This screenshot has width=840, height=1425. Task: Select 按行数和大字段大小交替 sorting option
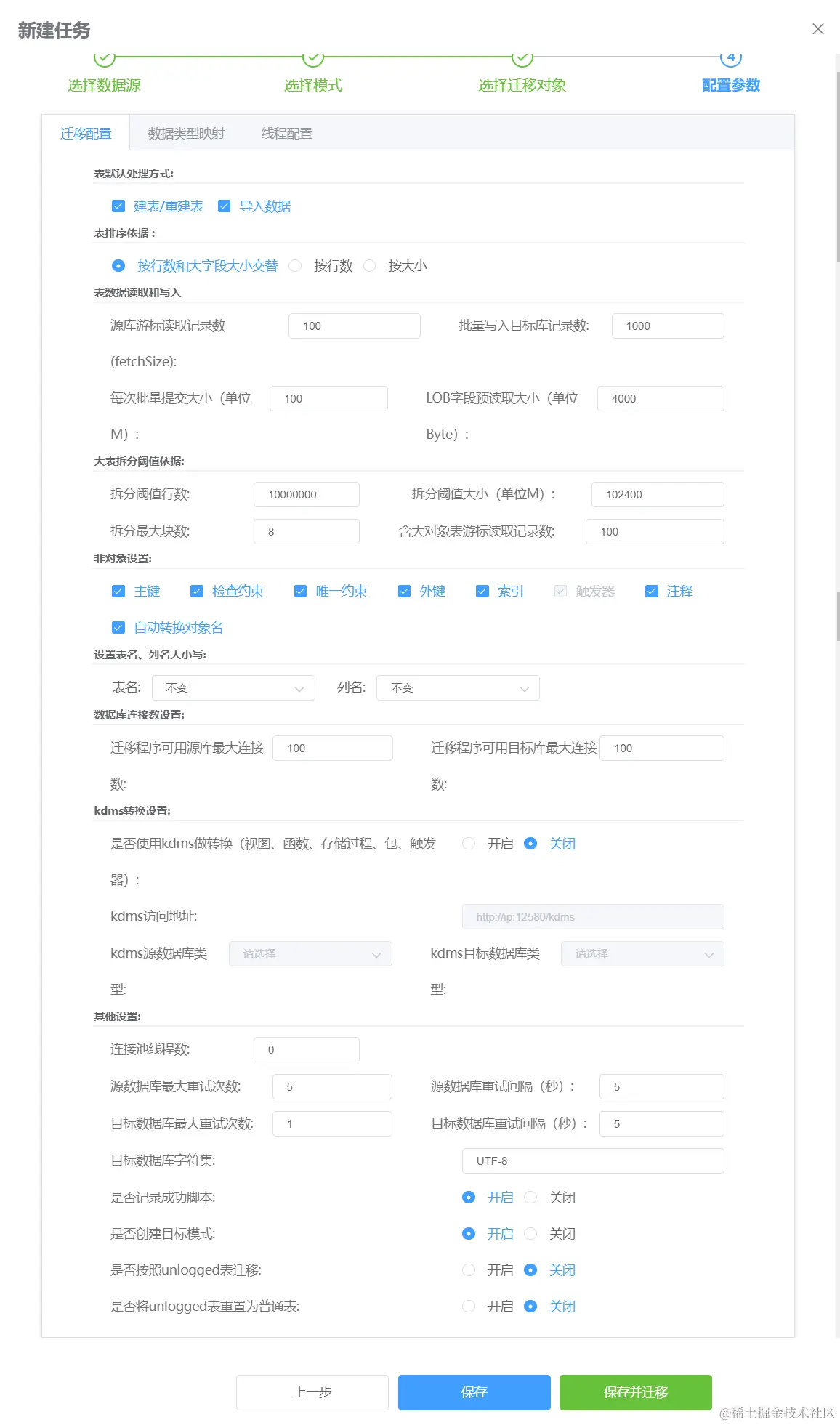(x=118, y=266)
